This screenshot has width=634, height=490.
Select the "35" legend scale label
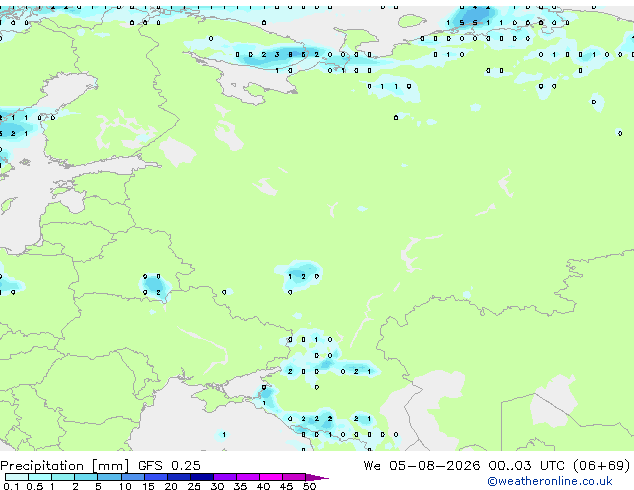[240, 486]
